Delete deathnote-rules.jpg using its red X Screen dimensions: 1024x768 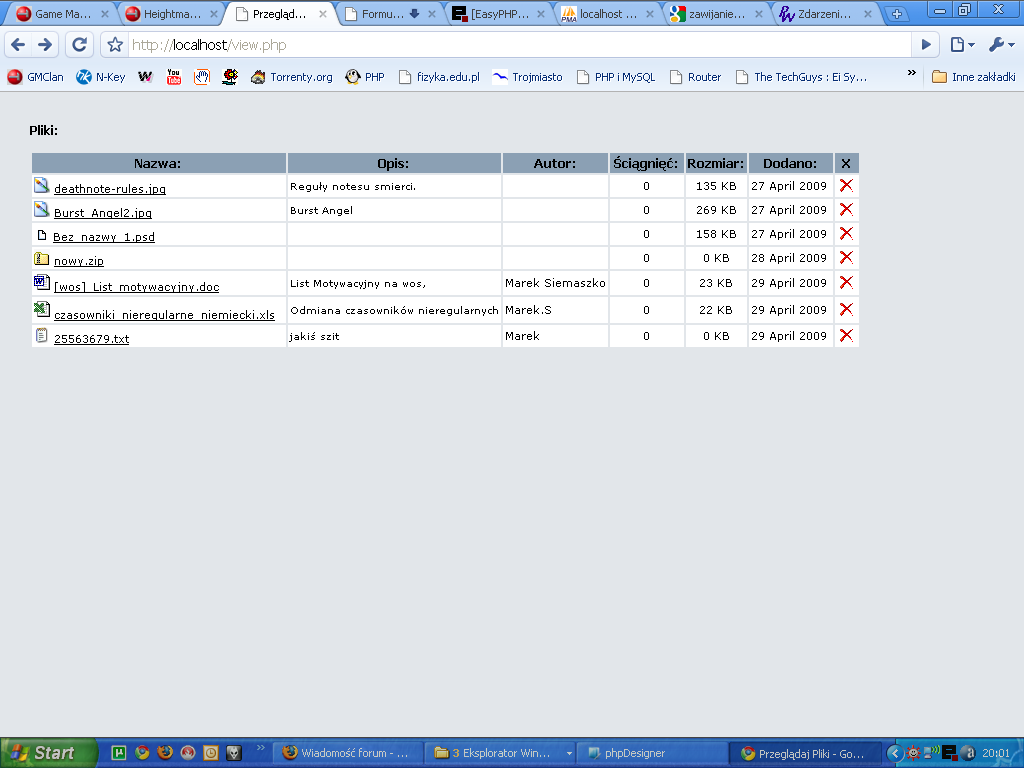(846, 186)
